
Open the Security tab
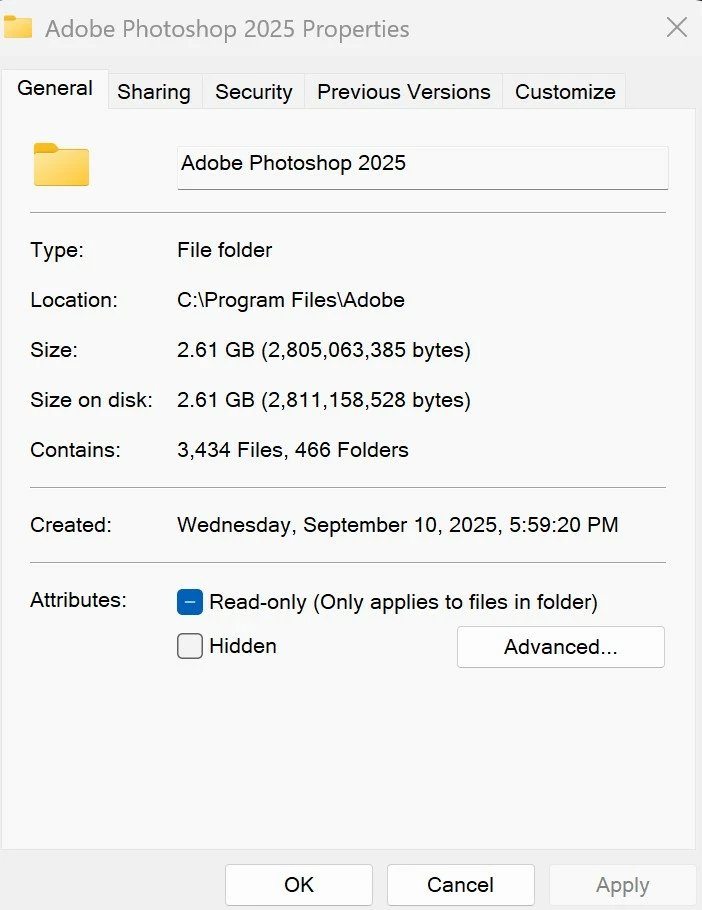pyautogui.click(x=254, y=92)
